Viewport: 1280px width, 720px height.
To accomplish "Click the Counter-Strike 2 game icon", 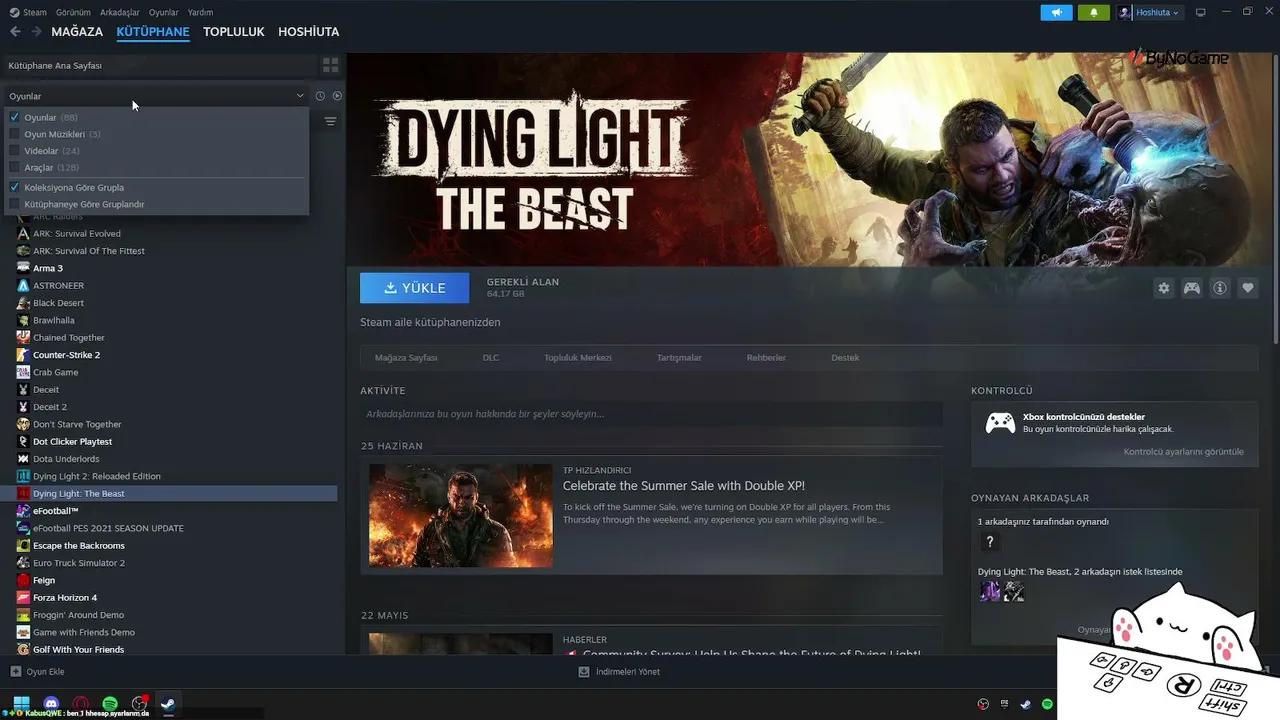I will click(x=24, y=355).
